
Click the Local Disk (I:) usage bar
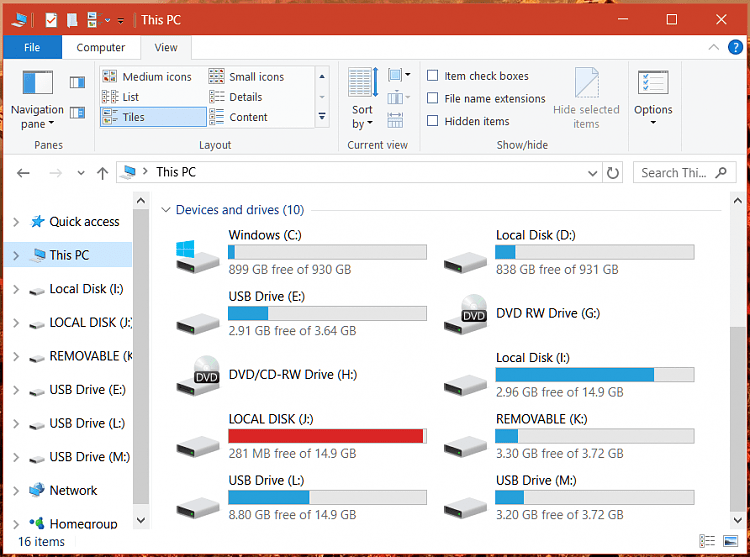pyautogui.click(x=595, y=375)
